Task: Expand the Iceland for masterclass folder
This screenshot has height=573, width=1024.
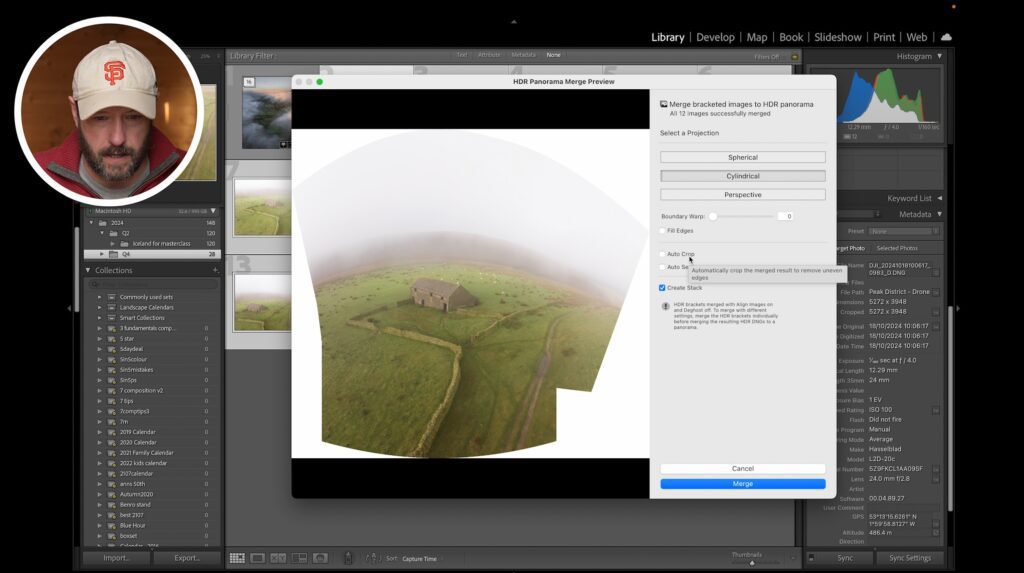Action: point(111,243)
